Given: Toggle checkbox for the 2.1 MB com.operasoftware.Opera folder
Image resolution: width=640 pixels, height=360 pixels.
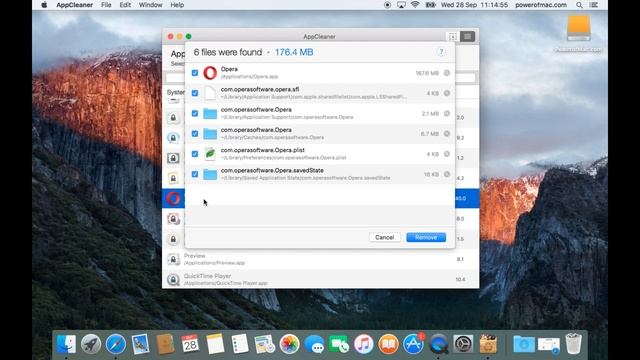Looking at the screenshot, I should (195, 113).
